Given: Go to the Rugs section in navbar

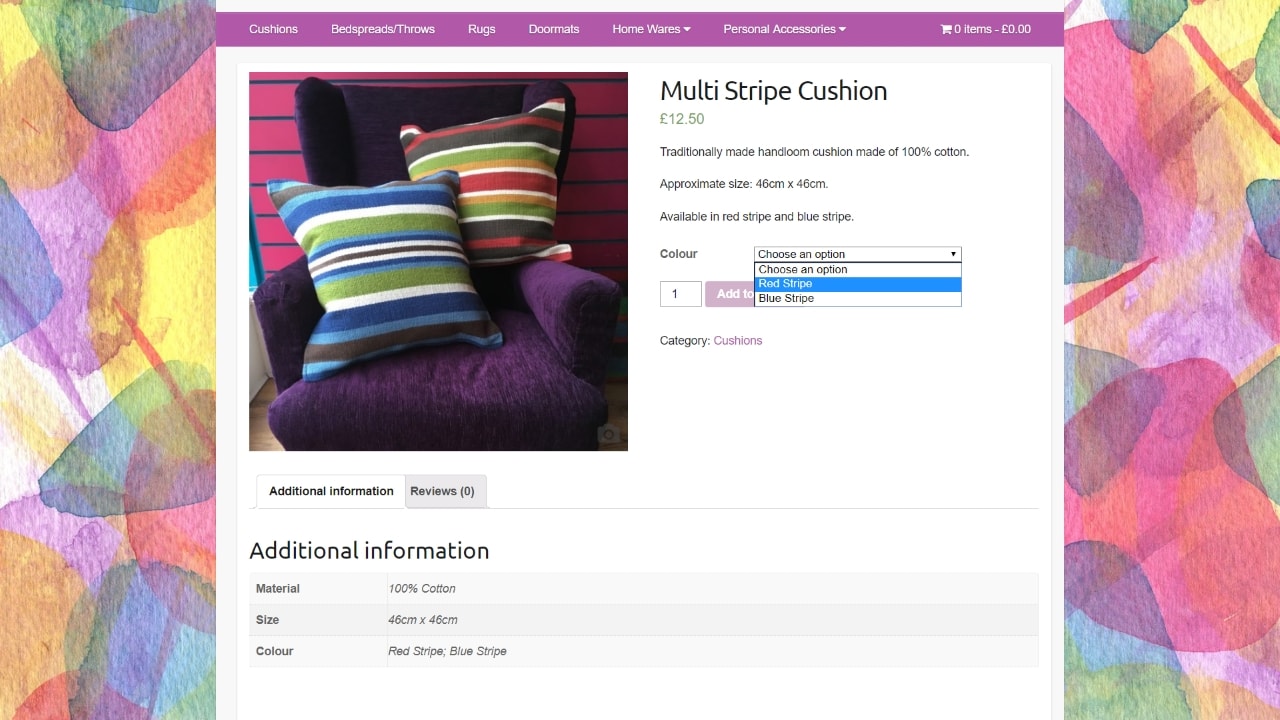Looking at the screenshot, I should pos(481,29).
